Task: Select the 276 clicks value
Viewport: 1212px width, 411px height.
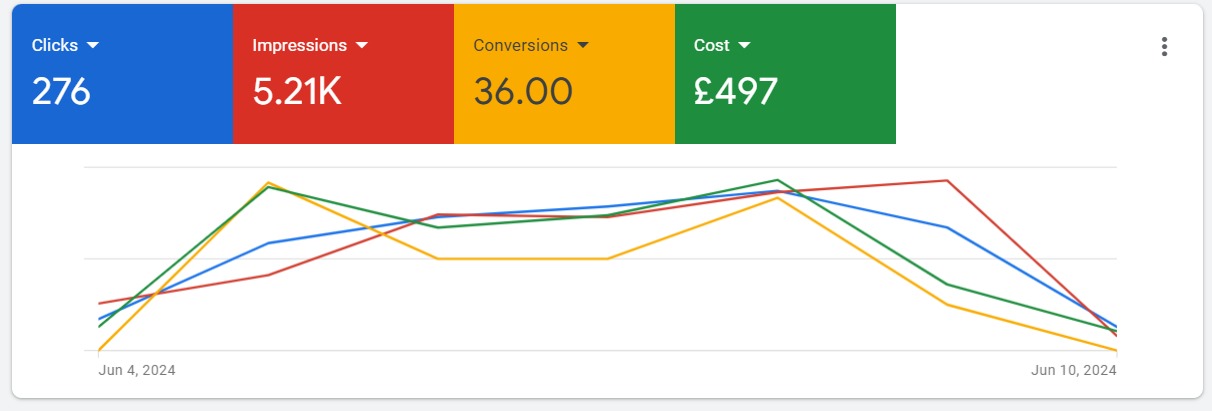Action: (x=61, y=91)
